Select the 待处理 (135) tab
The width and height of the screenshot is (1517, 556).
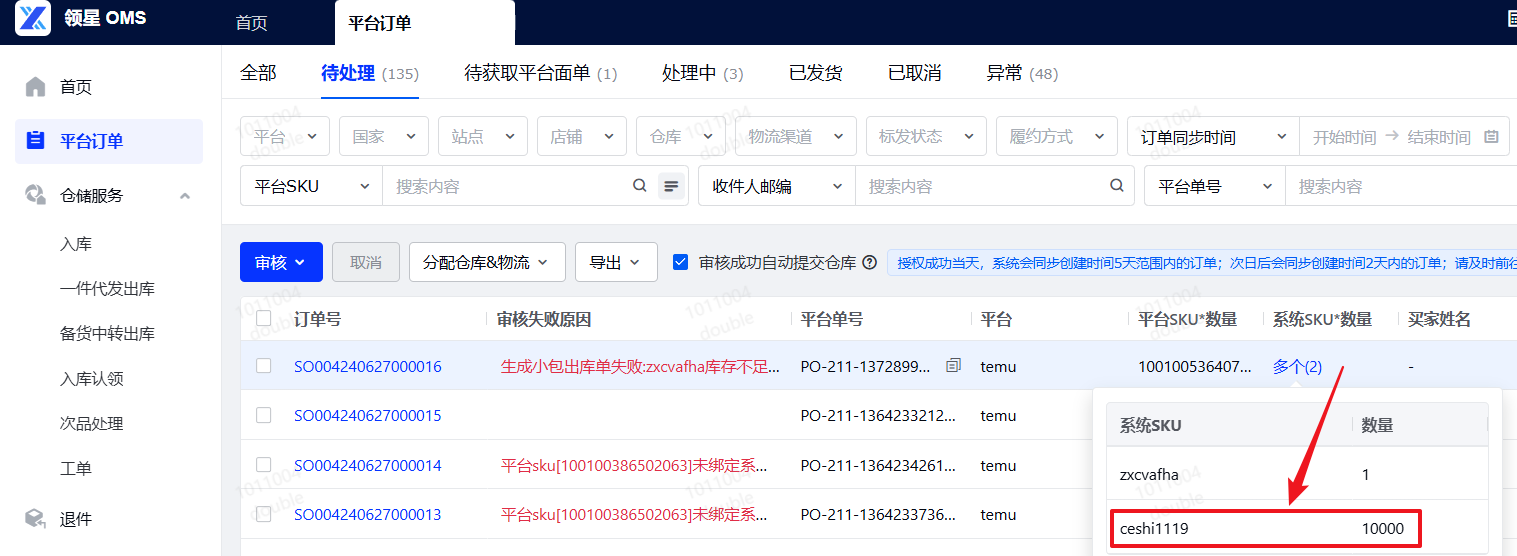click(370, 73)
